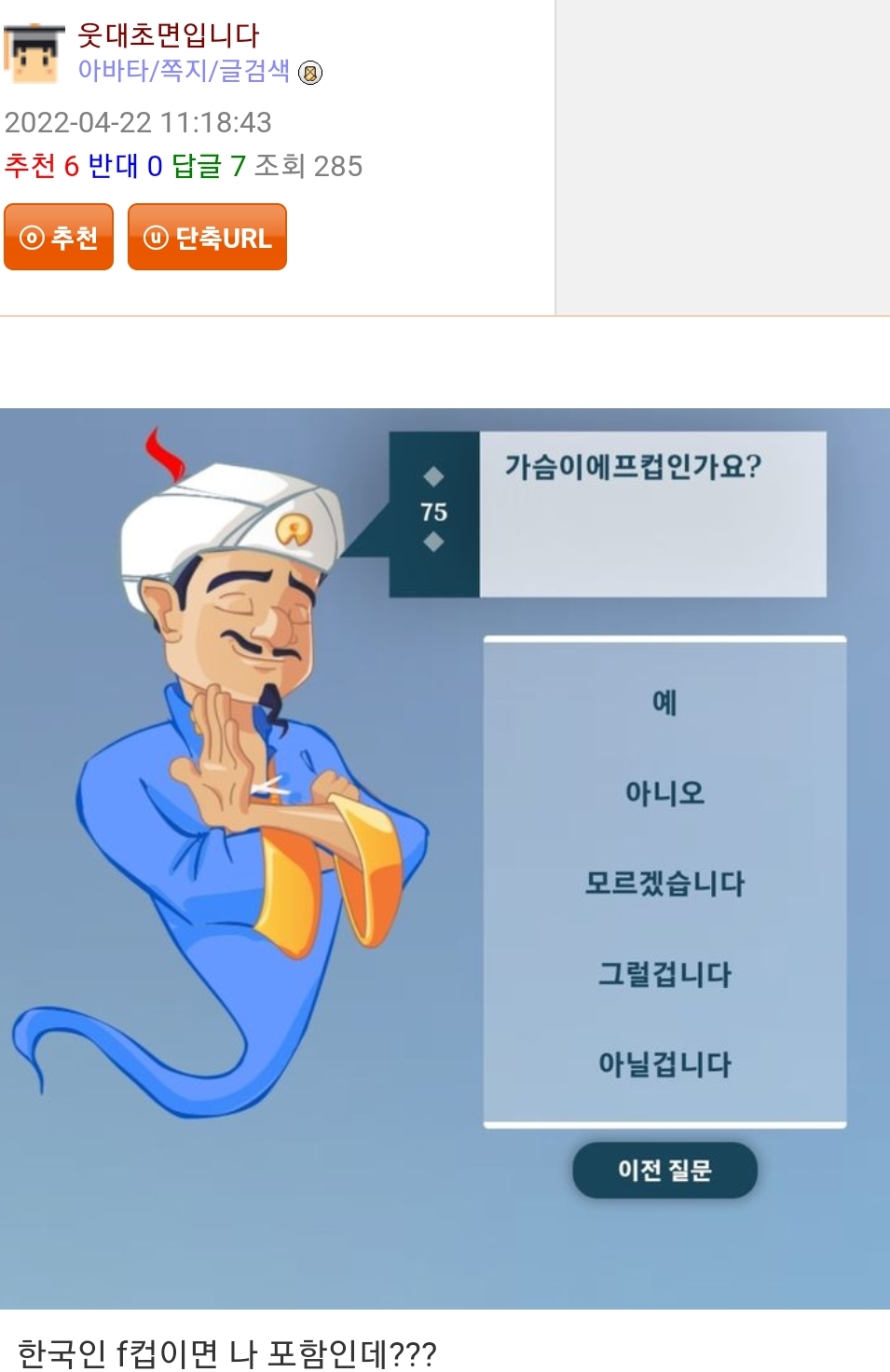Open the pixel-art user avatar
This screenshot has height=1372, width=890.
coord(34,54)
